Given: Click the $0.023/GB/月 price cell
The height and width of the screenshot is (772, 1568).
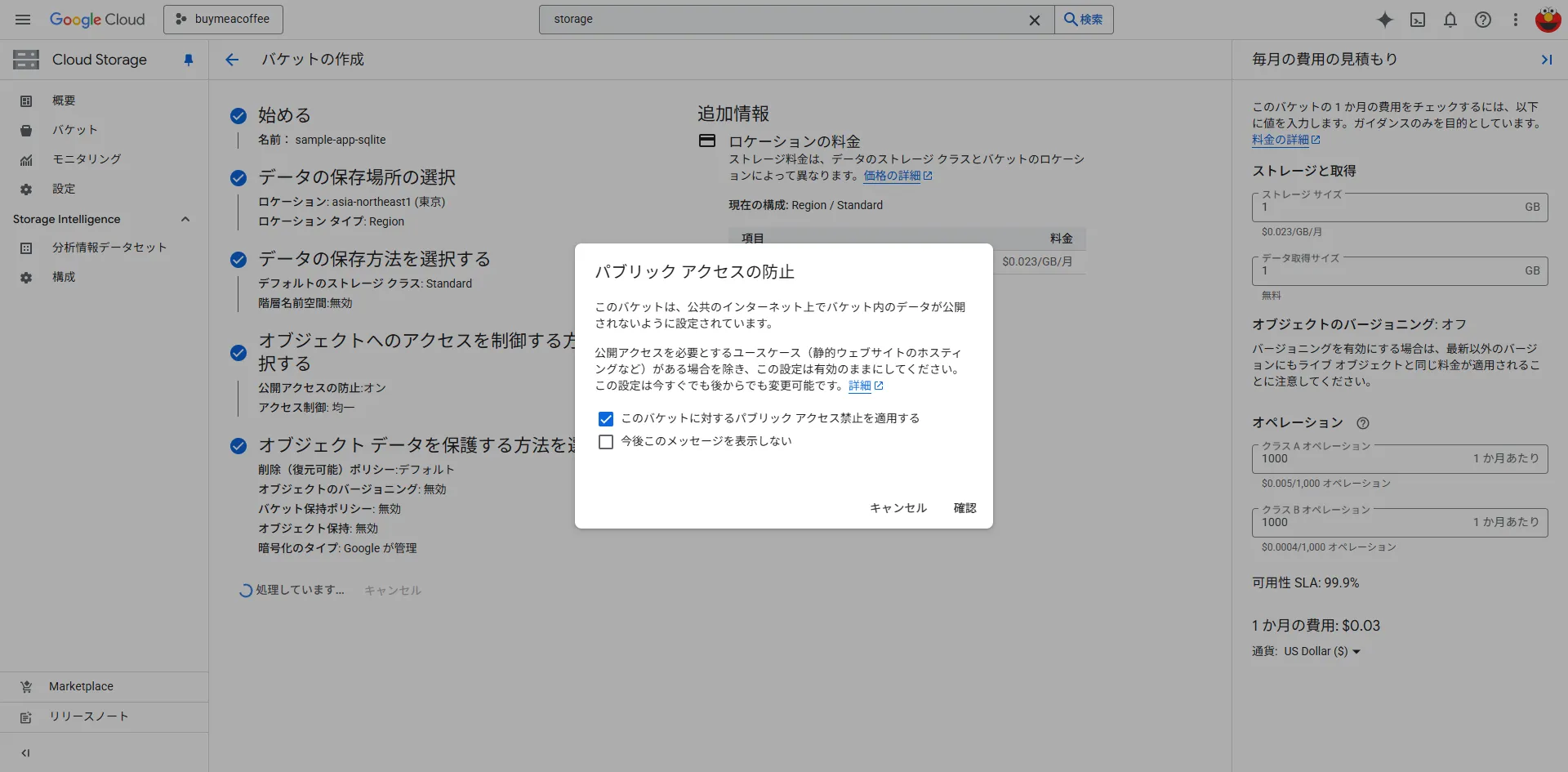Looking at the screenshot, I should coord(1037,261).
